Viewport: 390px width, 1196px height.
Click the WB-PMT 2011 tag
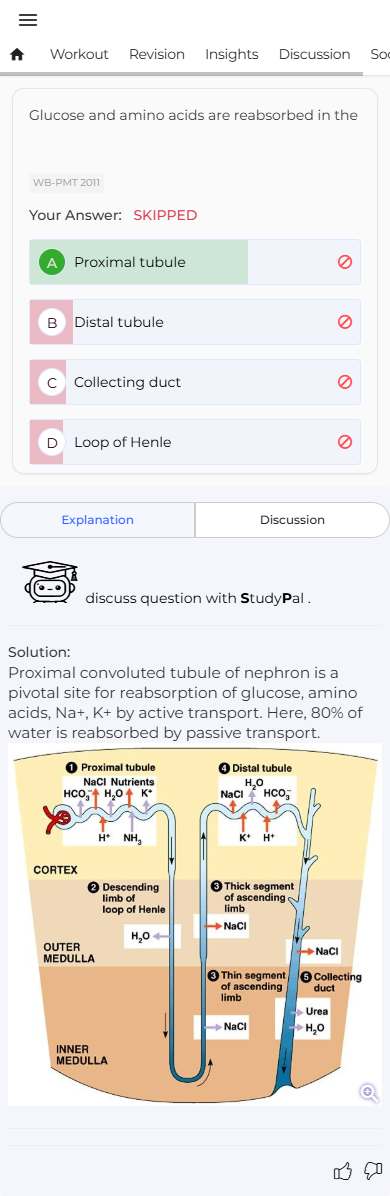(66, 183)
